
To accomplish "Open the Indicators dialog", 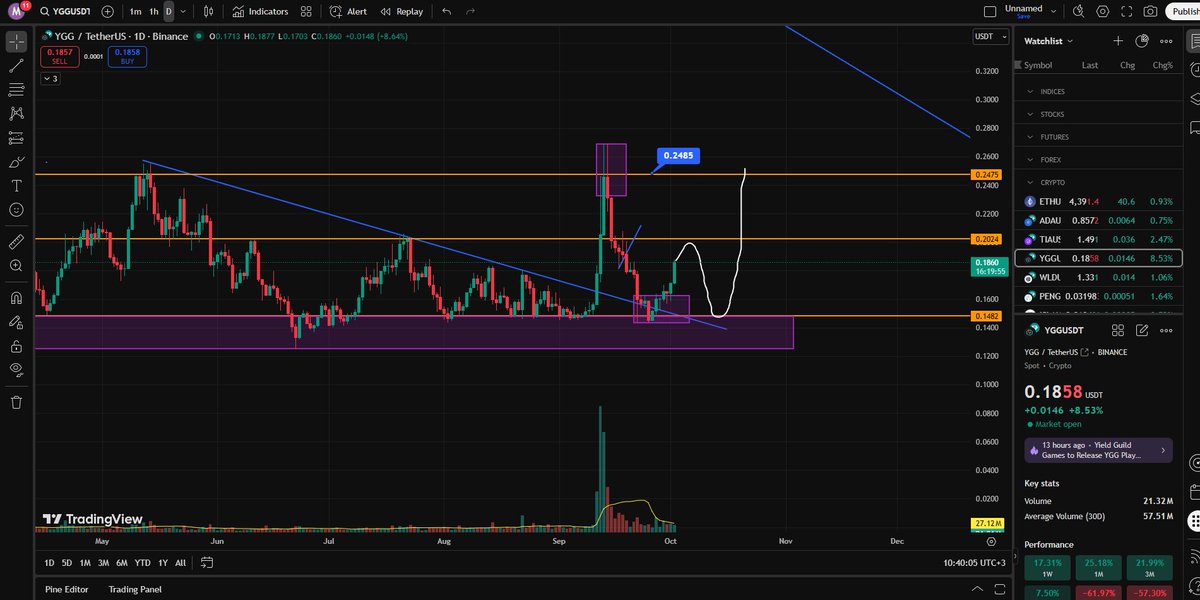I will pos(260,12).
